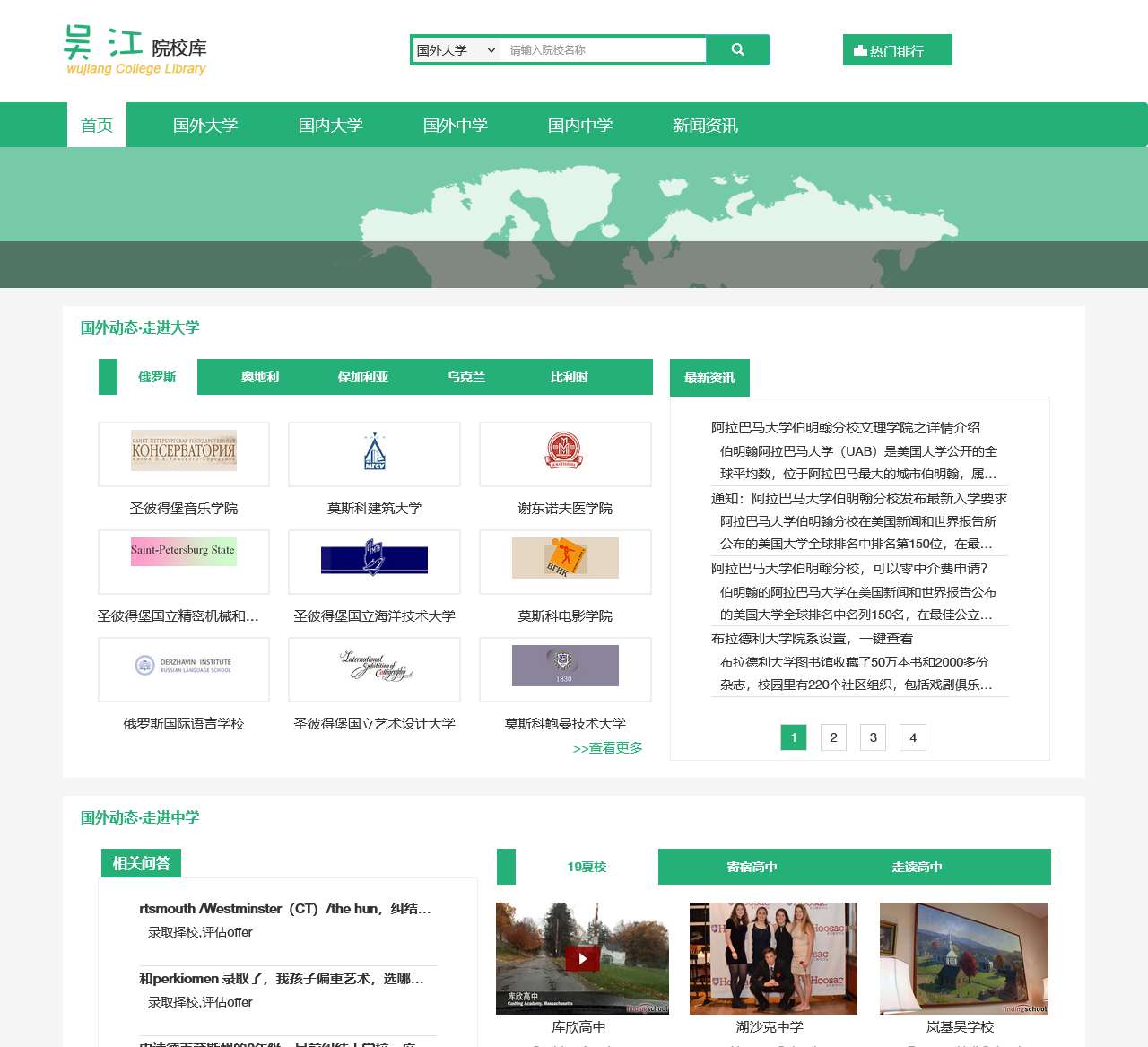Go to news page 4

[x=913, y=737]
